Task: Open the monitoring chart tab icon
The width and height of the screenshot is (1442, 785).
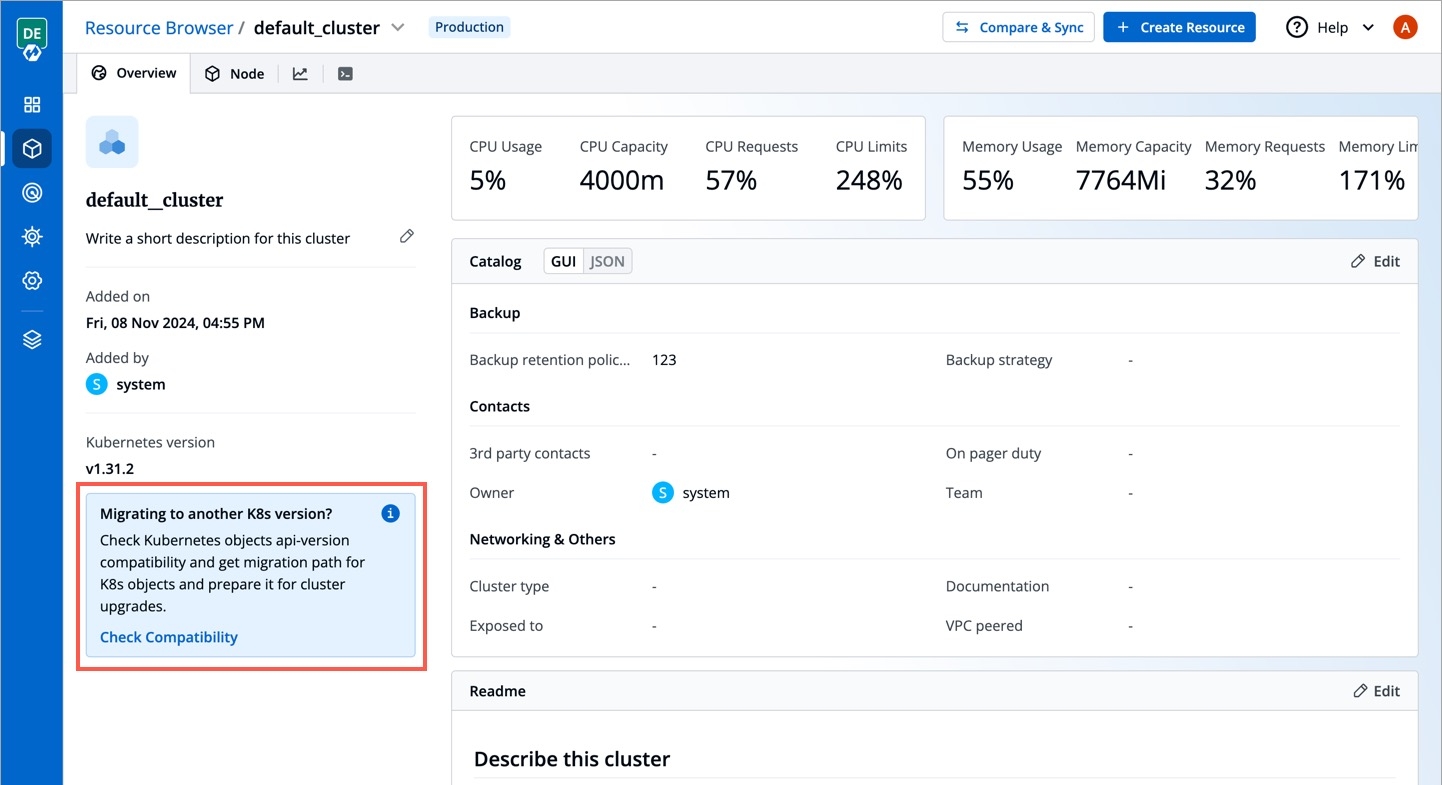Action: [x=300, y=73]
